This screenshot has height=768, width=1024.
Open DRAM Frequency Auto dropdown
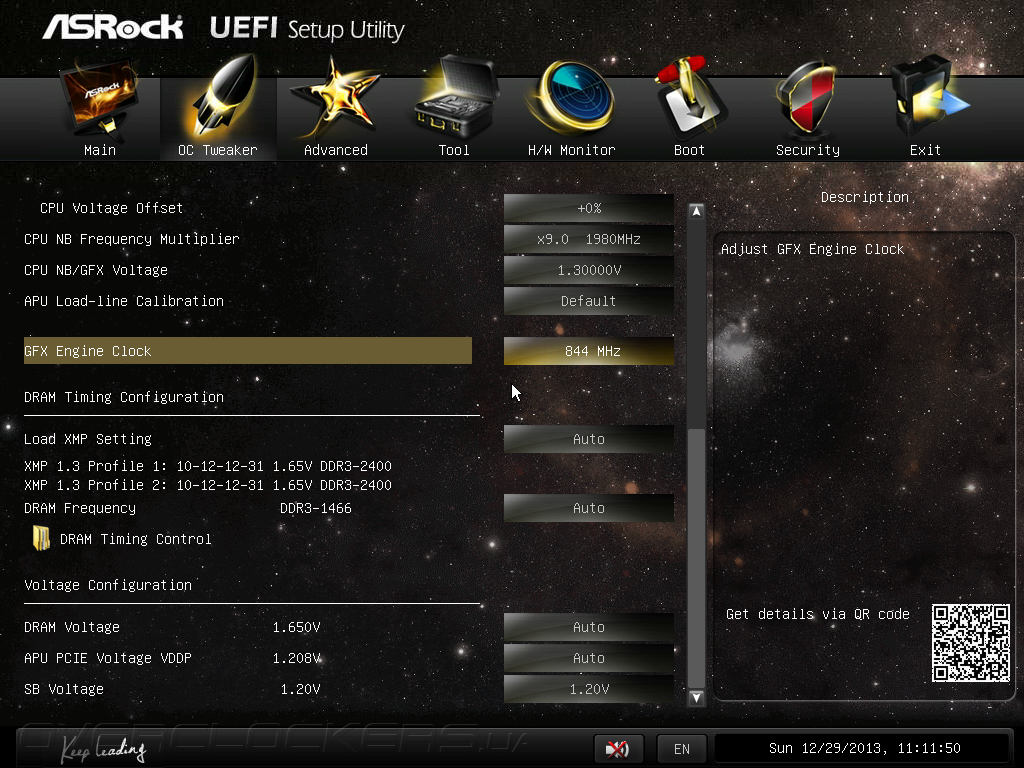588,508
